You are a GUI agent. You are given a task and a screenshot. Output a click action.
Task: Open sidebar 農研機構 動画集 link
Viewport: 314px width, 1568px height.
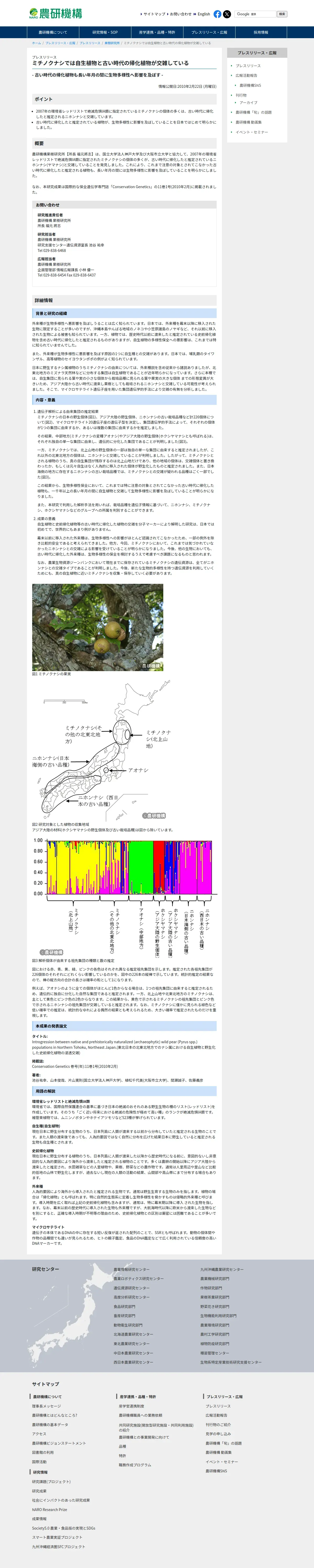pos(249,122)
